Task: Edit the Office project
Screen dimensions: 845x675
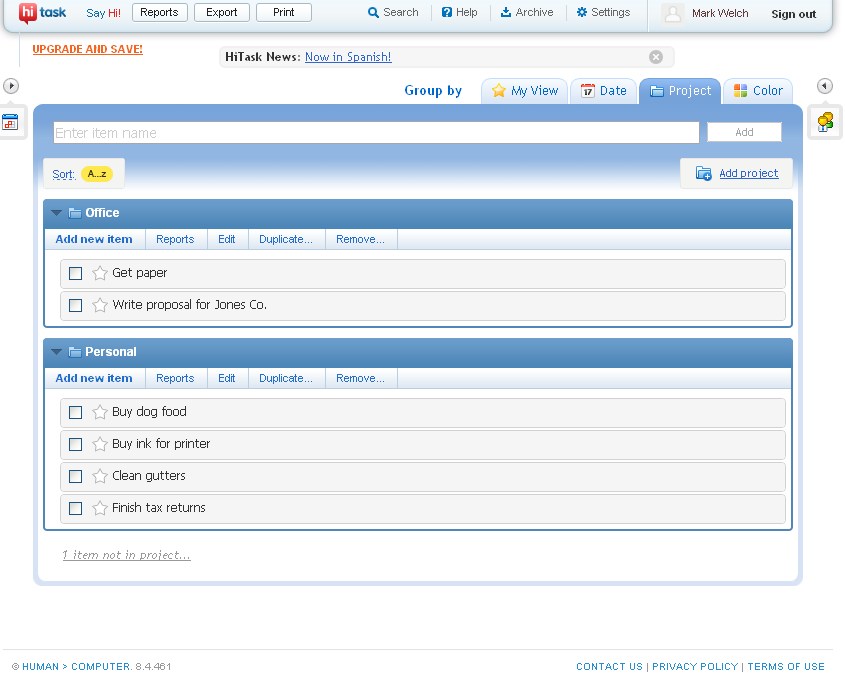Action: (226, 239)
